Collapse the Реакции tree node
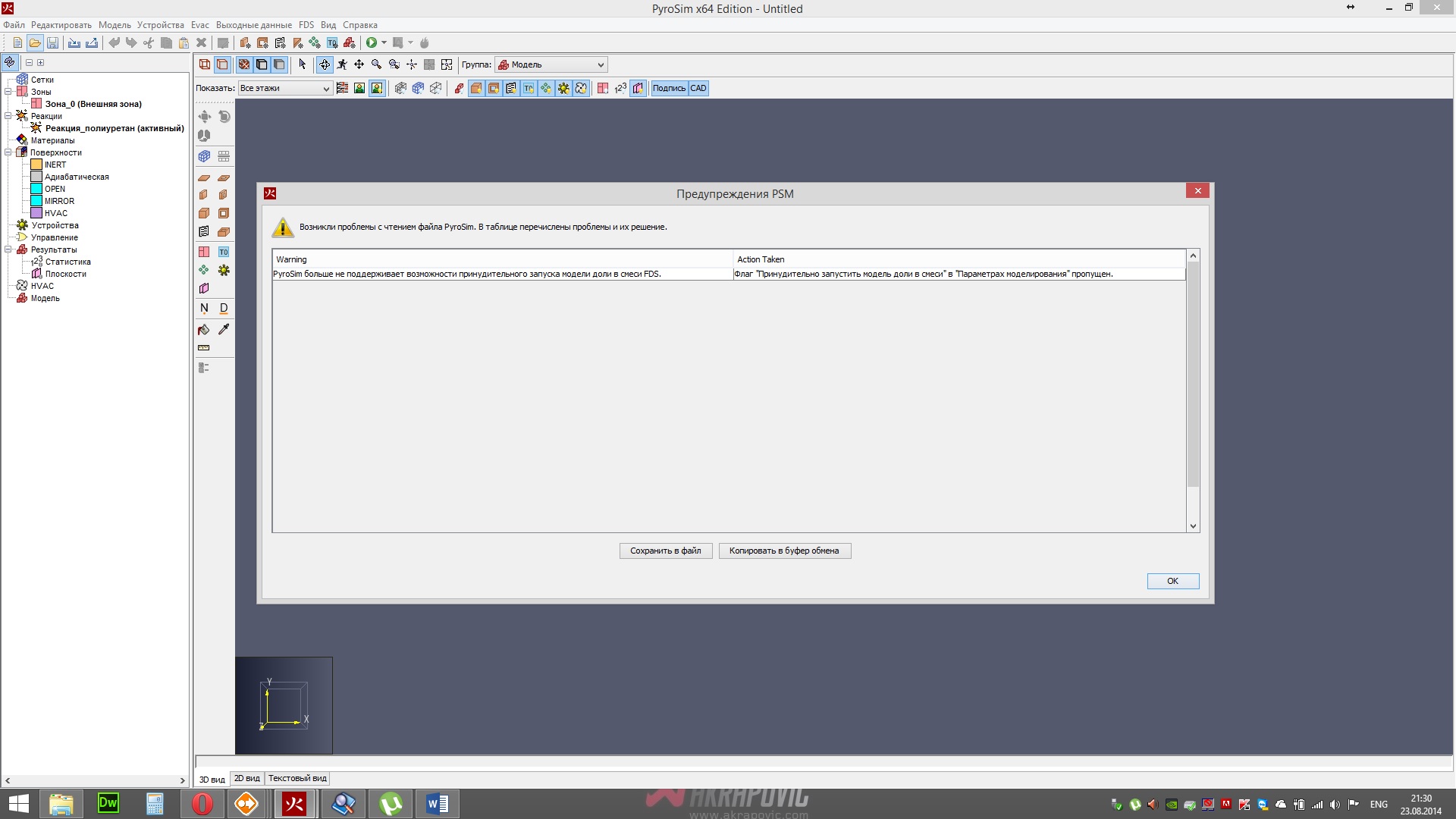 coord(8,116)
